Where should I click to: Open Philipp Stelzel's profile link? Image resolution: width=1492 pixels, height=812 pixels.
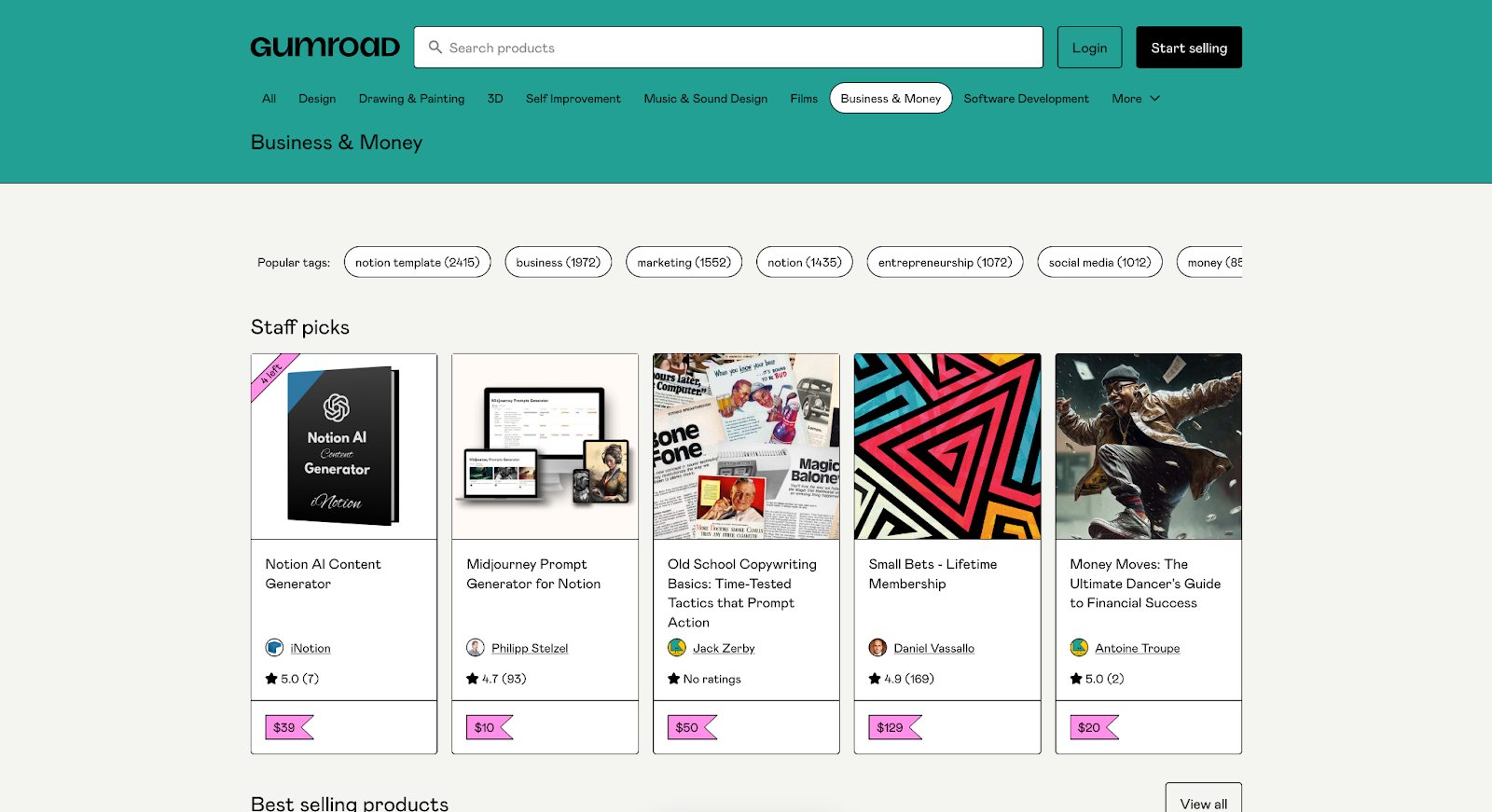[x=530, y=648]
